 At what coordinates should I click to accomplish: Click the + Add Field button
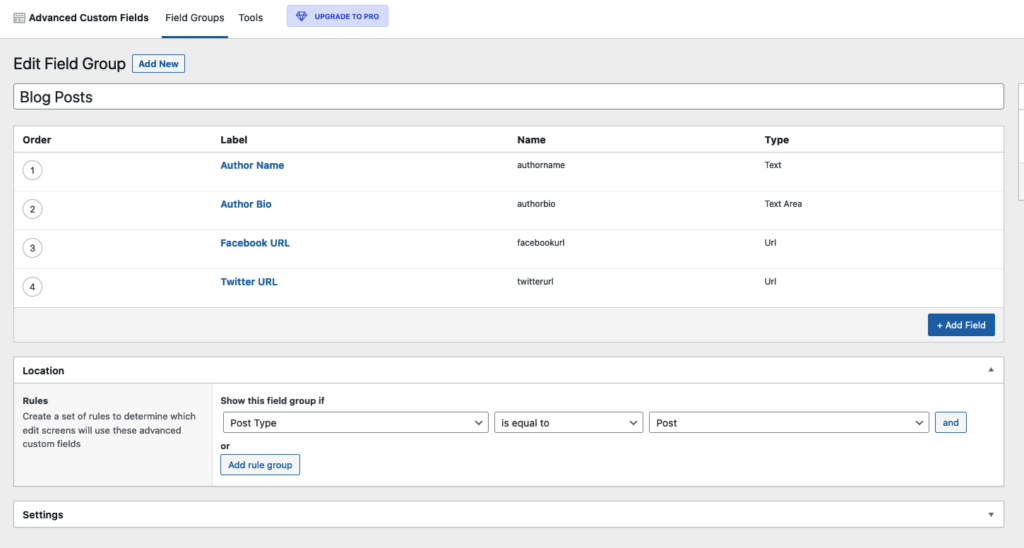coord(961,325)
